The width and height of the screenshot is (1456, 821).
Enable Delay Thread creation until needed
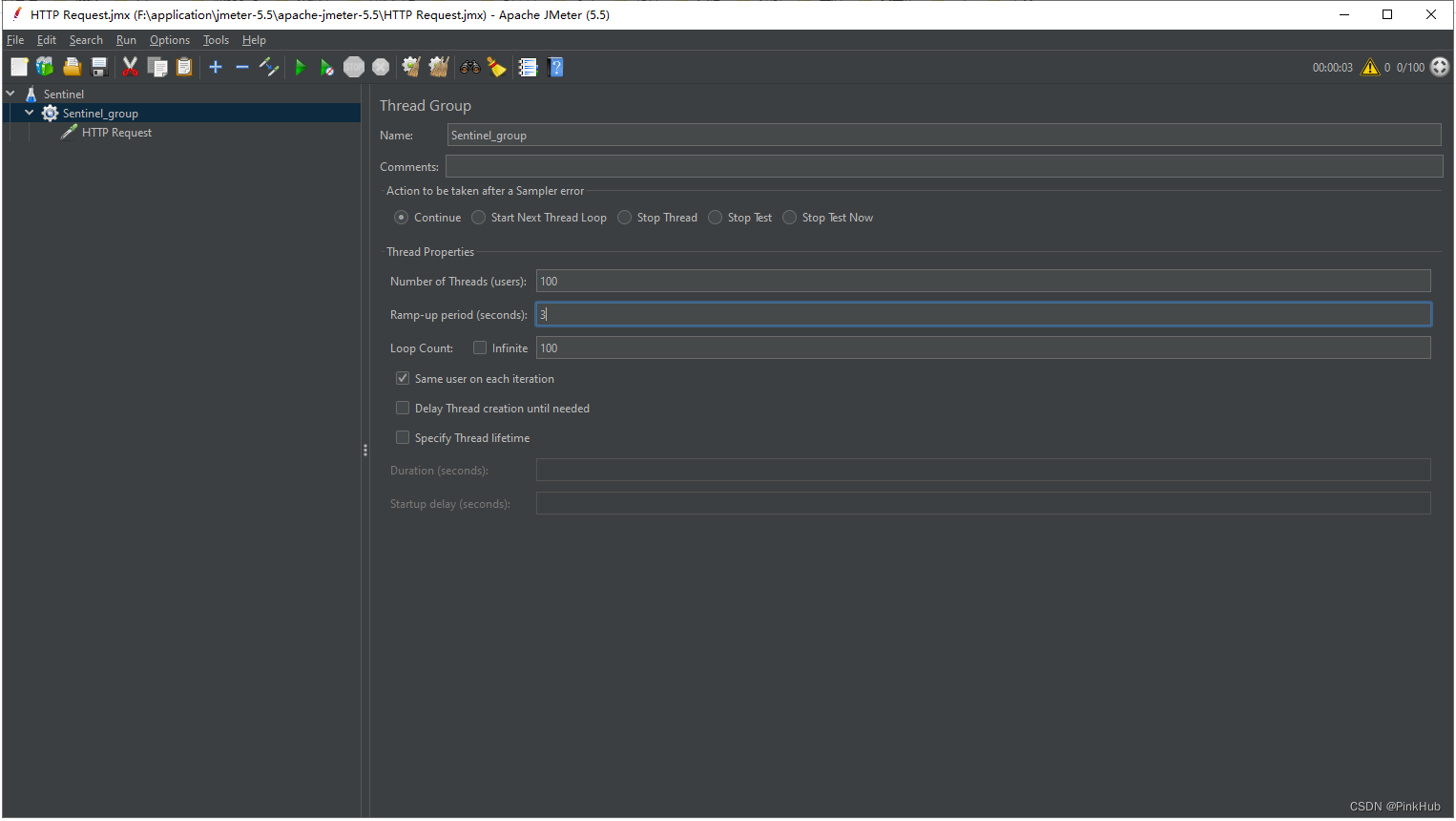[x=403, y=409]
